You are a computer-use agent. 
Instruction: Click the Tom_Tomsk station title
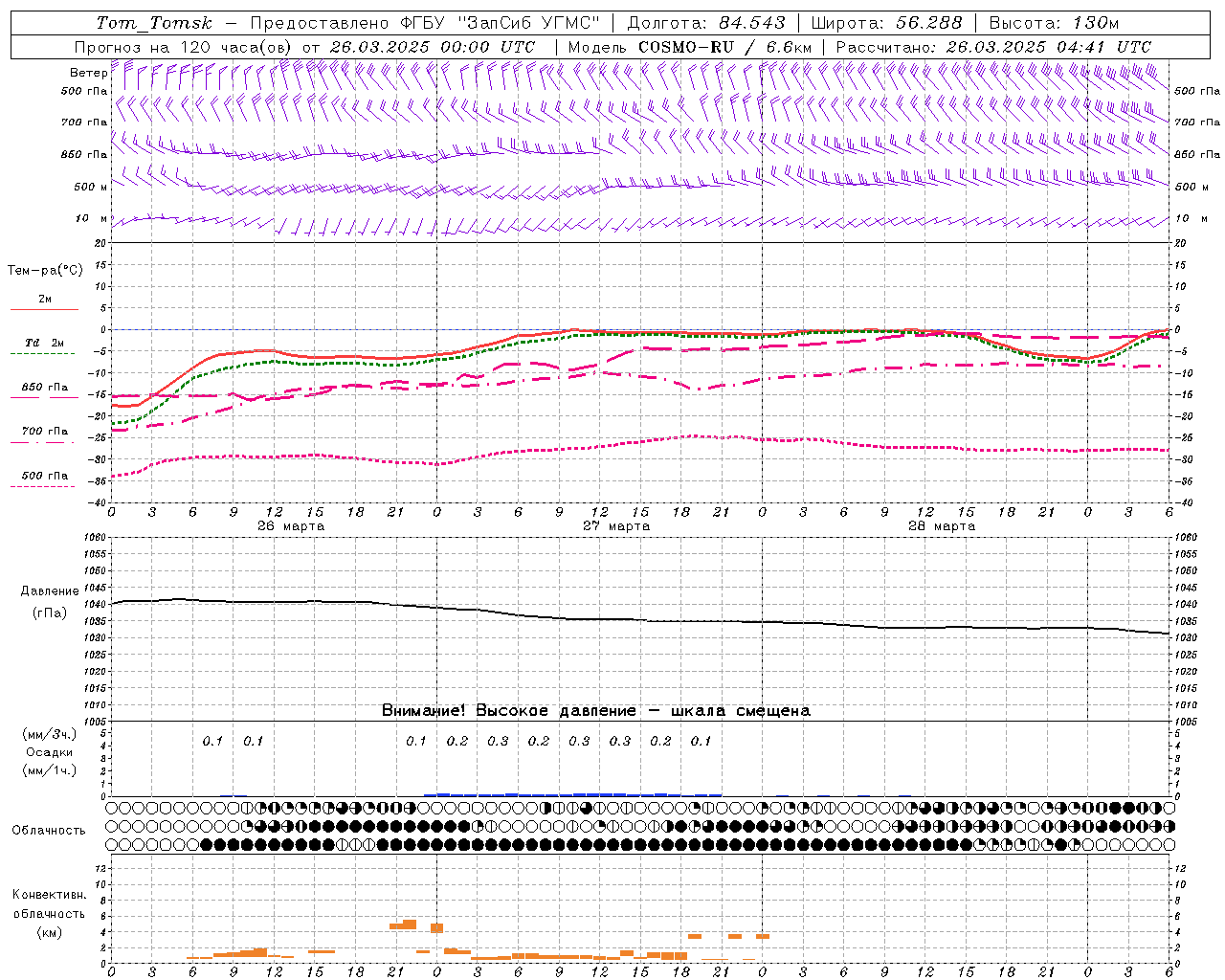(154, 23)
